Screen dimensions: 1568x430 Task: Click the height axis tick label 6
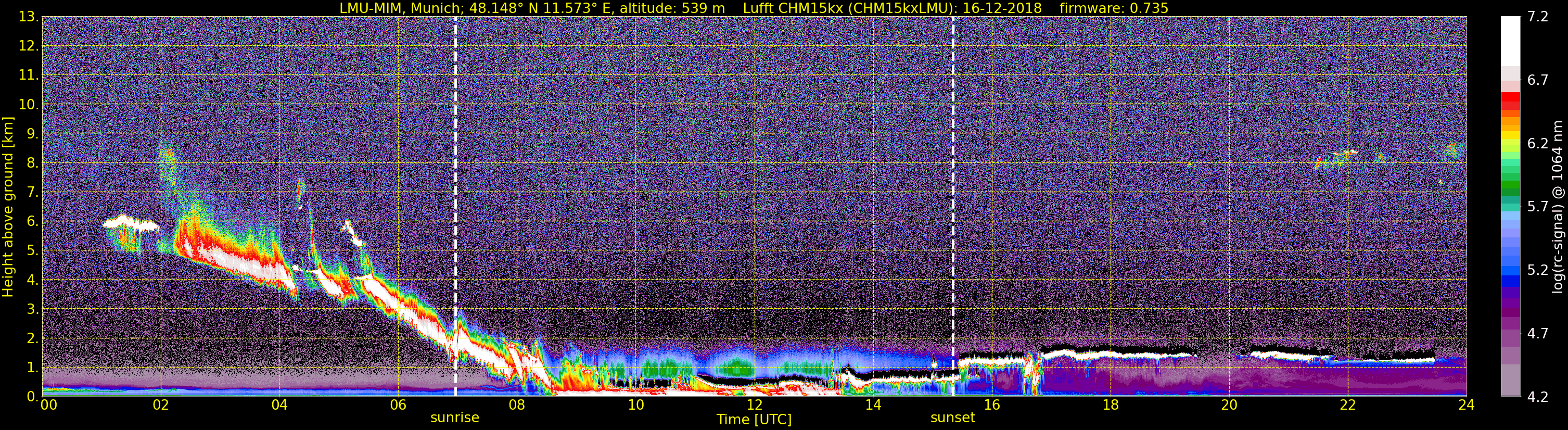pos(32,222)
